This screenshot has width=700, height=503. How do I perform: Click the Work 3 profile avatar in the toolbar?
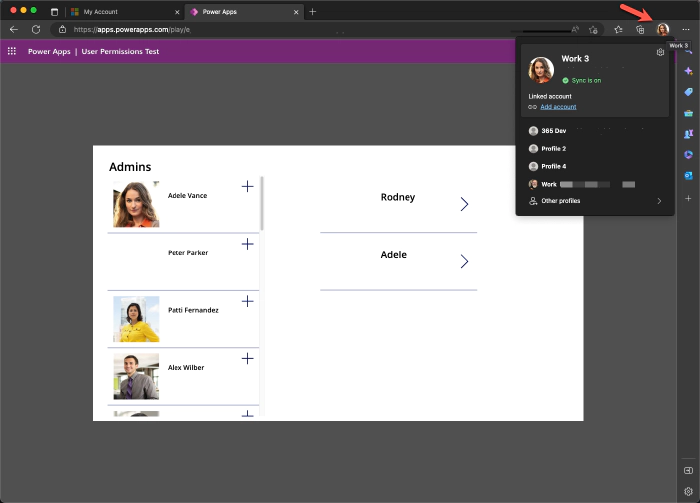(662, 29)
